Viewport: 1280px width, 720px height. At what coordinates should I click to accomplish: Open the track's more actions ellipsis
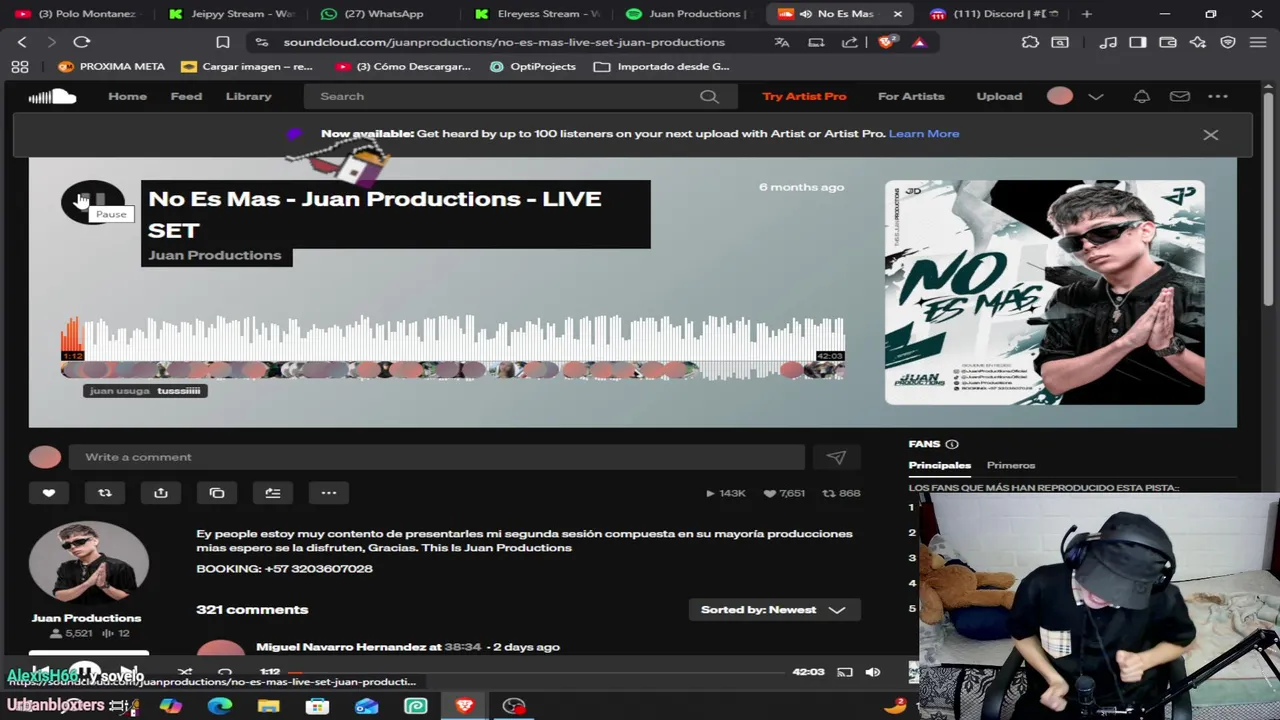click(x=328, y=493)
